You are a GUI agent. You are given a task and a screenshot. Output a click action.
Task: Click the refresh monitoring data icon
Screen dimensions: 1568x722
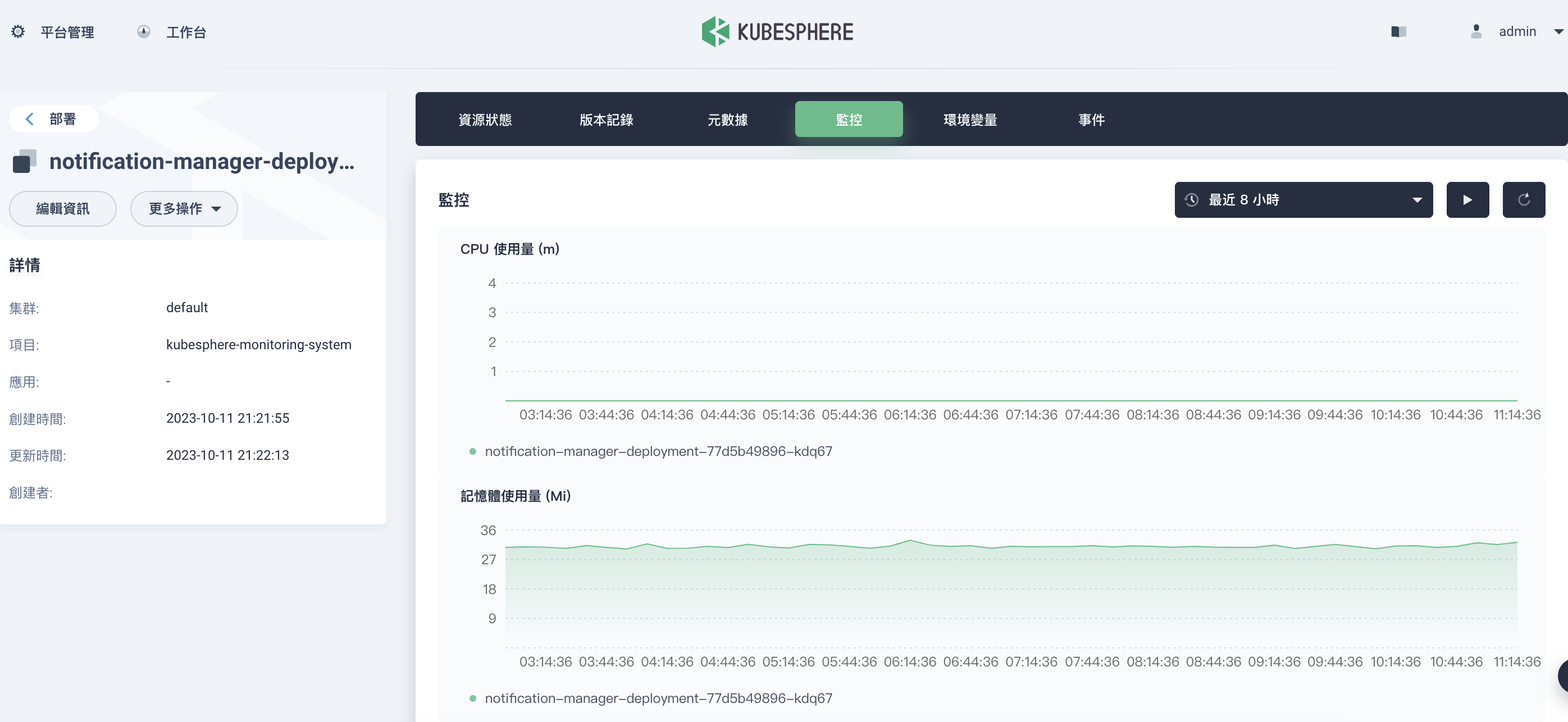1523,199
